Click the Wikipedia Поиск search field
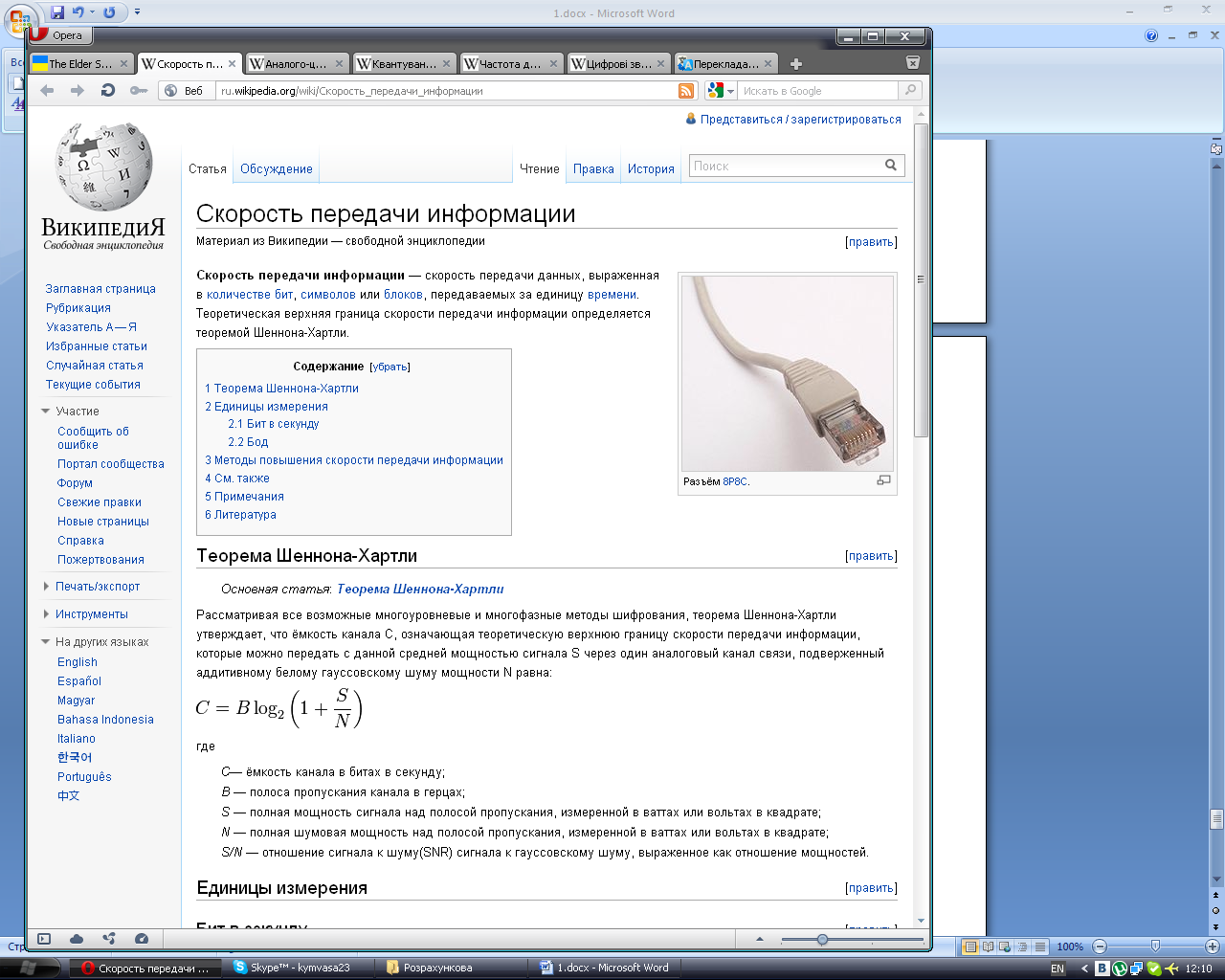Image resolution: width=1225 pixels, height=980 pixels. 785,166
